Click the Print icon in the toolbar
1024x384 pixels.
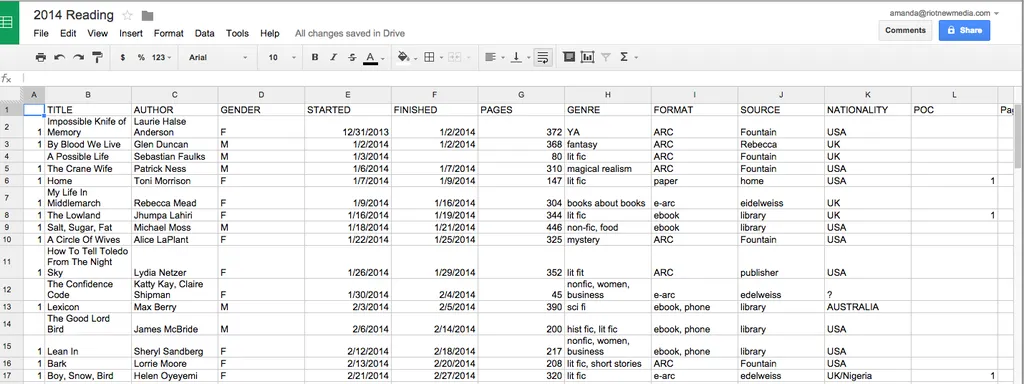[40, 57]
